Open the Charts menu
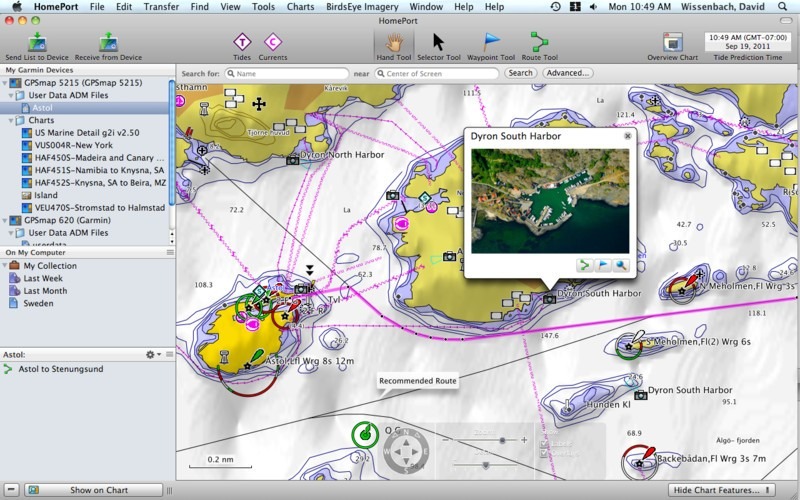Image resolution: width=800 pixels, height=500 pixels. click(301, 7)
